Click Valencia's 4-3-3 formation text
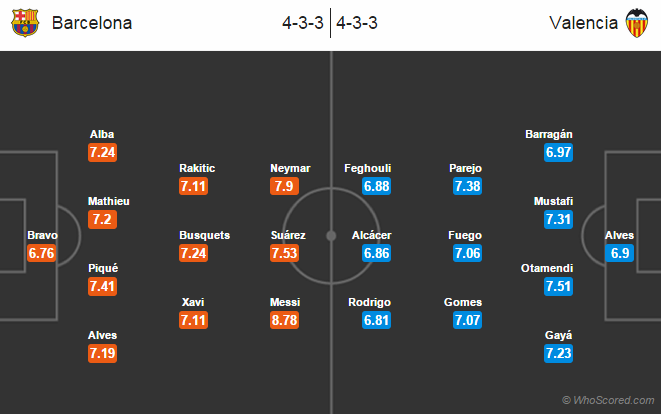 tap(357, 23)
